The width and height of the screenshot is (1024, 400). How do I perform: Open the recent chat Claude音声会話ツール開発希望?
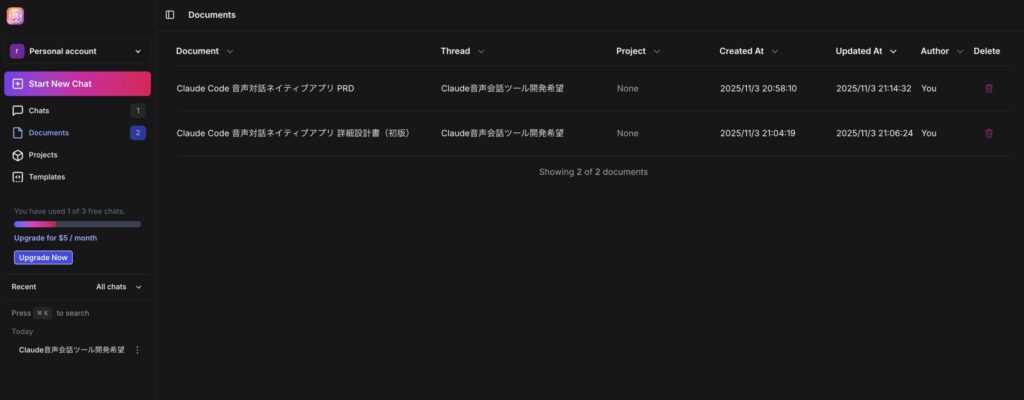coord(72,350)
